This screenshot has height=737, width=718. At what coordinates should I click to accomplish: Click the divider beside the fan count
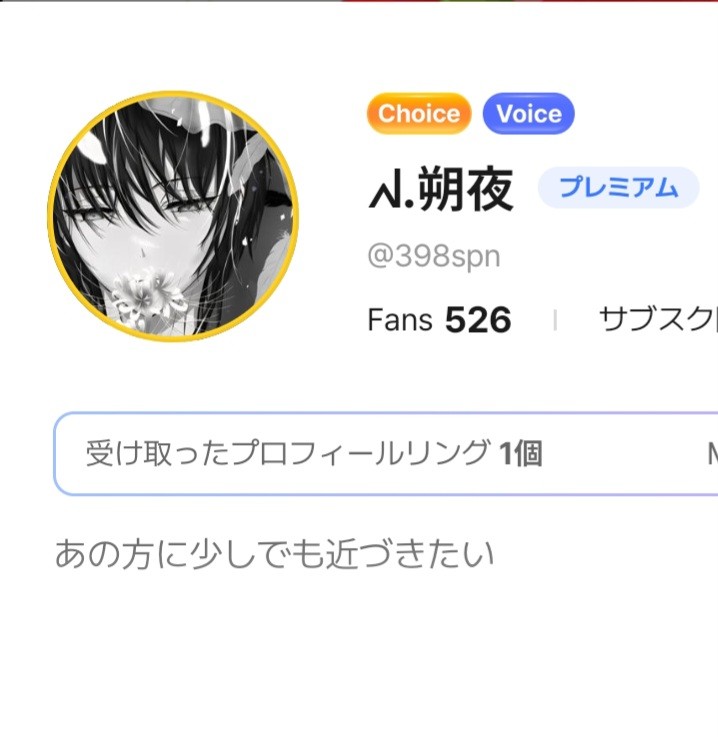555,320
